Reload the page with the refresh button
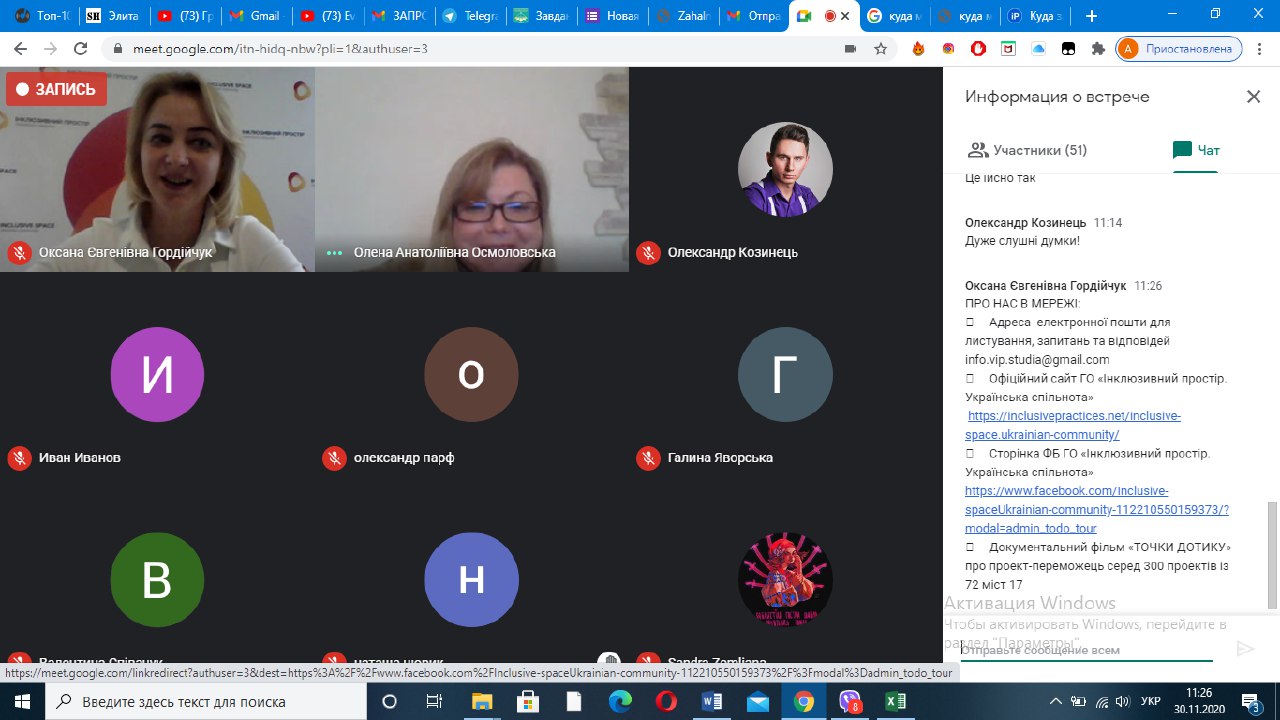 80,48
